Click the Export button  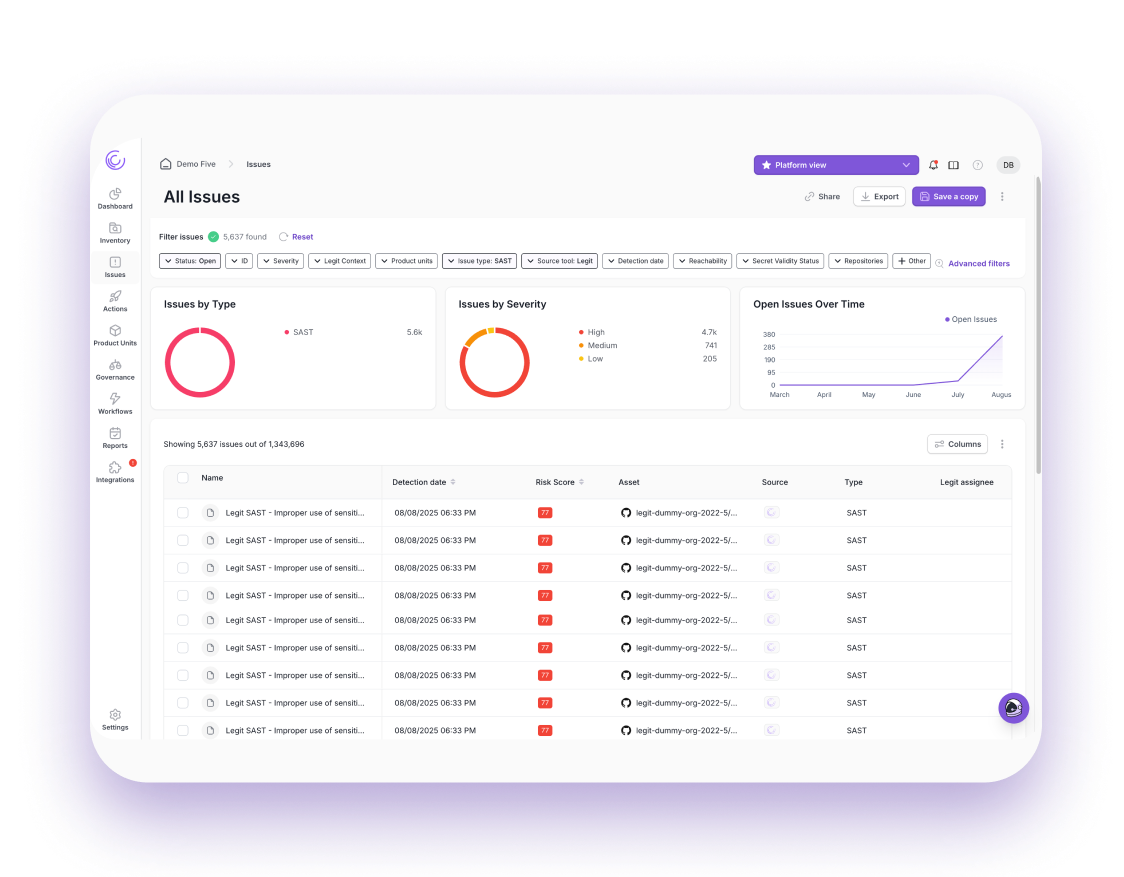[879, 196]
